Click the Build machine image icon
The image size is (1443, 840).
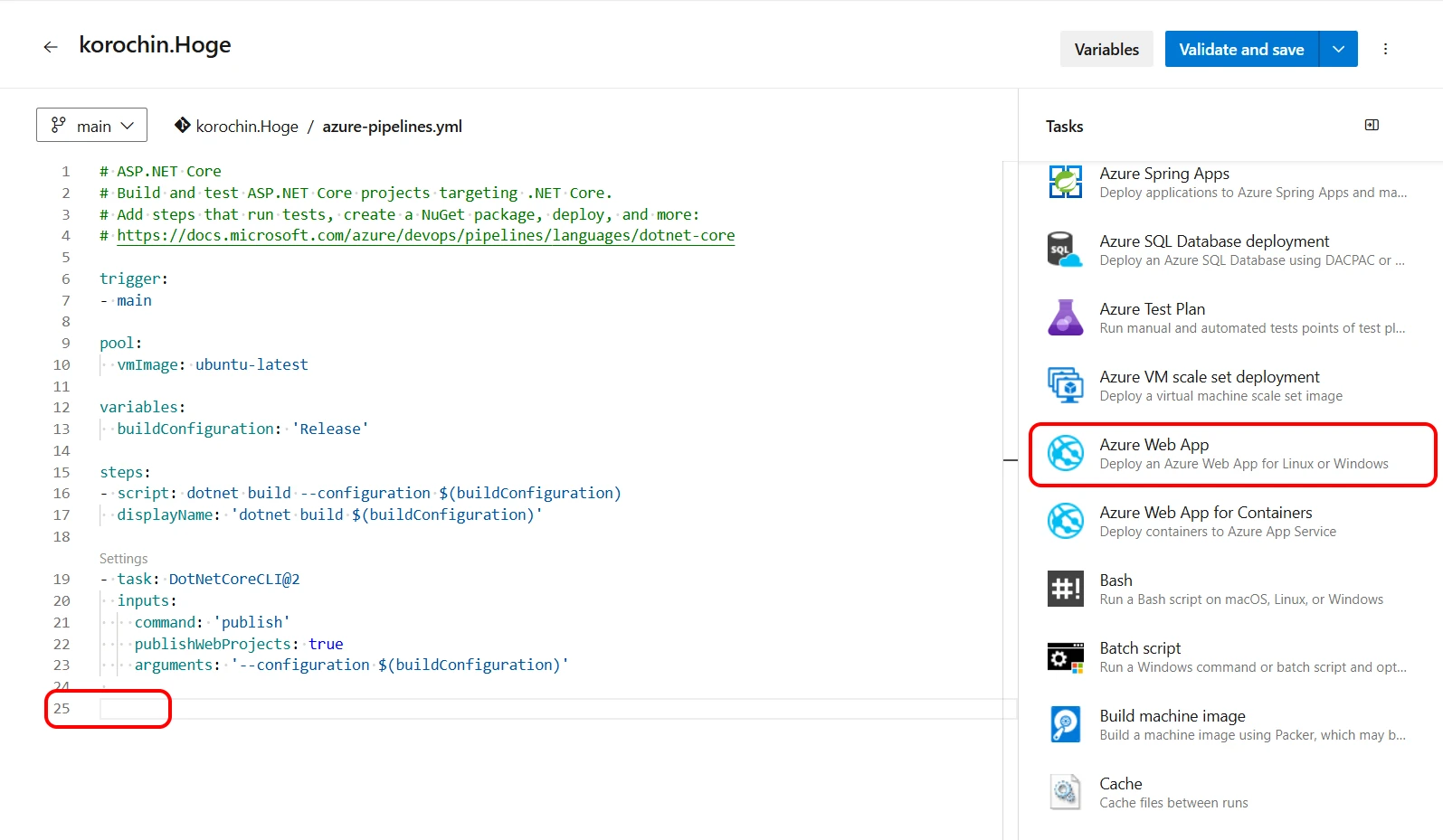[x=1065, y=724]
